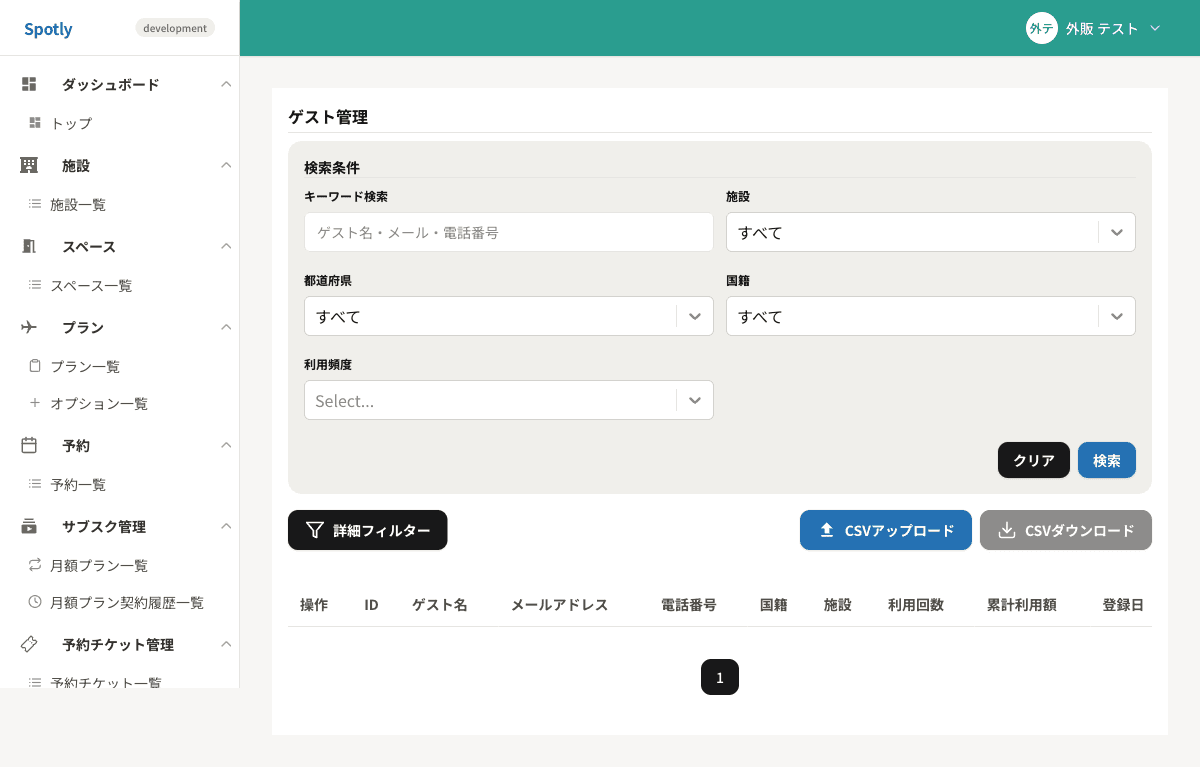1200x767 pixels.
Task: Click the メールアドレス column header
Action: [x=560, y=604]
